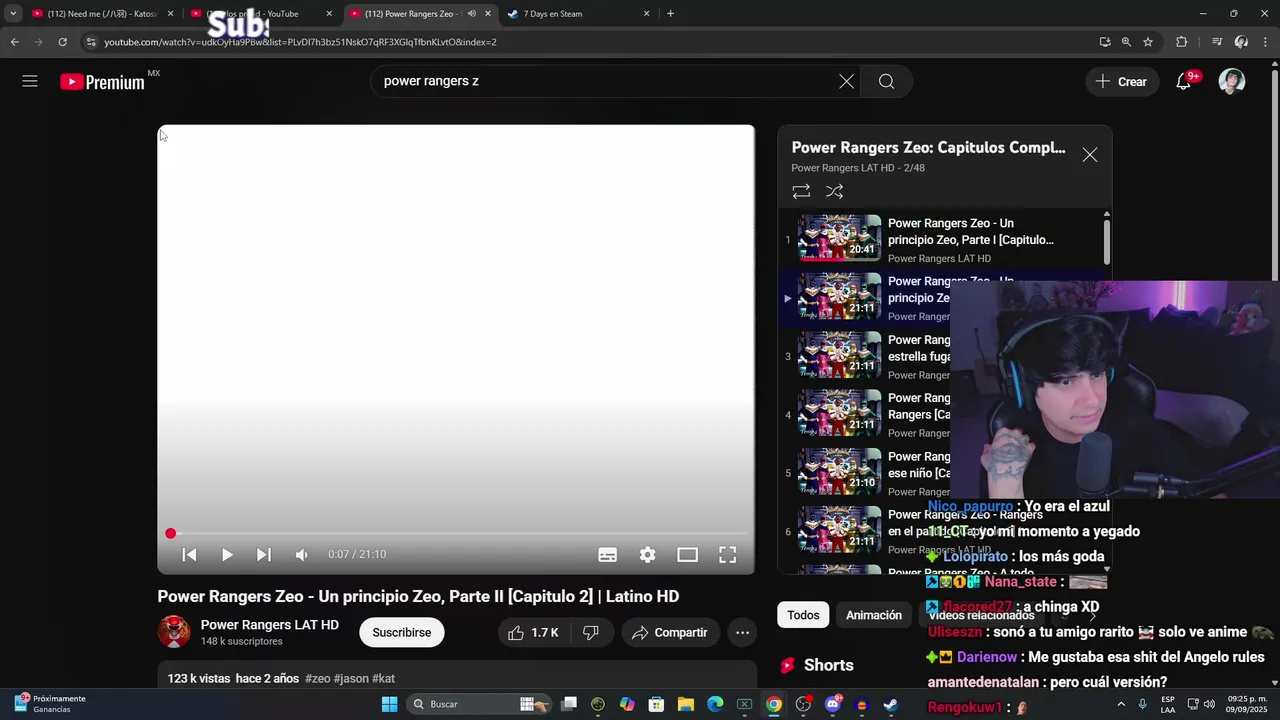The width and height of the screenshot is (1280, 720).
Task: Open the YouTube account avatar menu
Action: pyautogui.click(x=1232, y=81)
